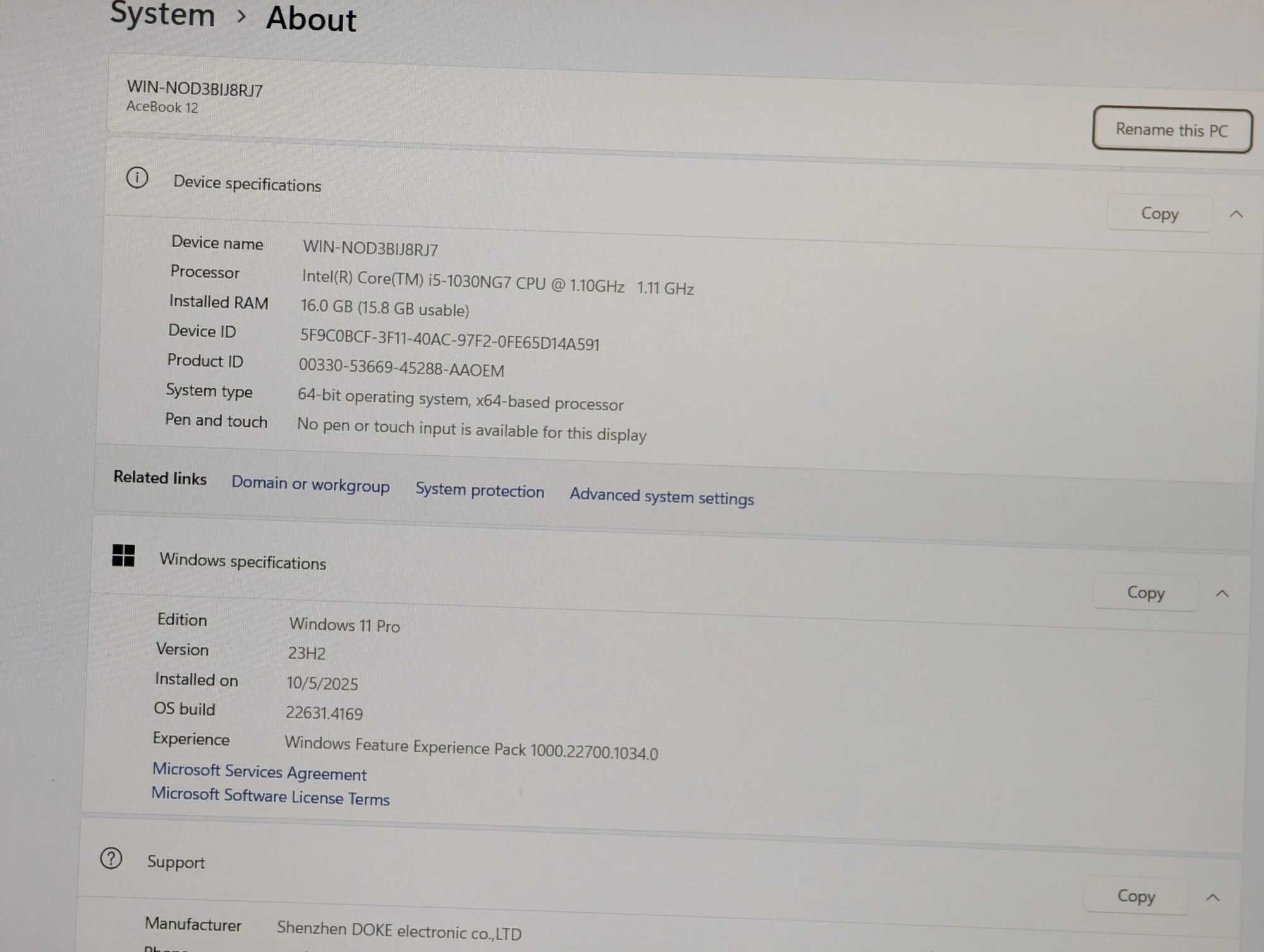The width and height of the screenshot is (1264, 952).
Task: Click the installed on date 10/5/2025
Action: point(322,683)
